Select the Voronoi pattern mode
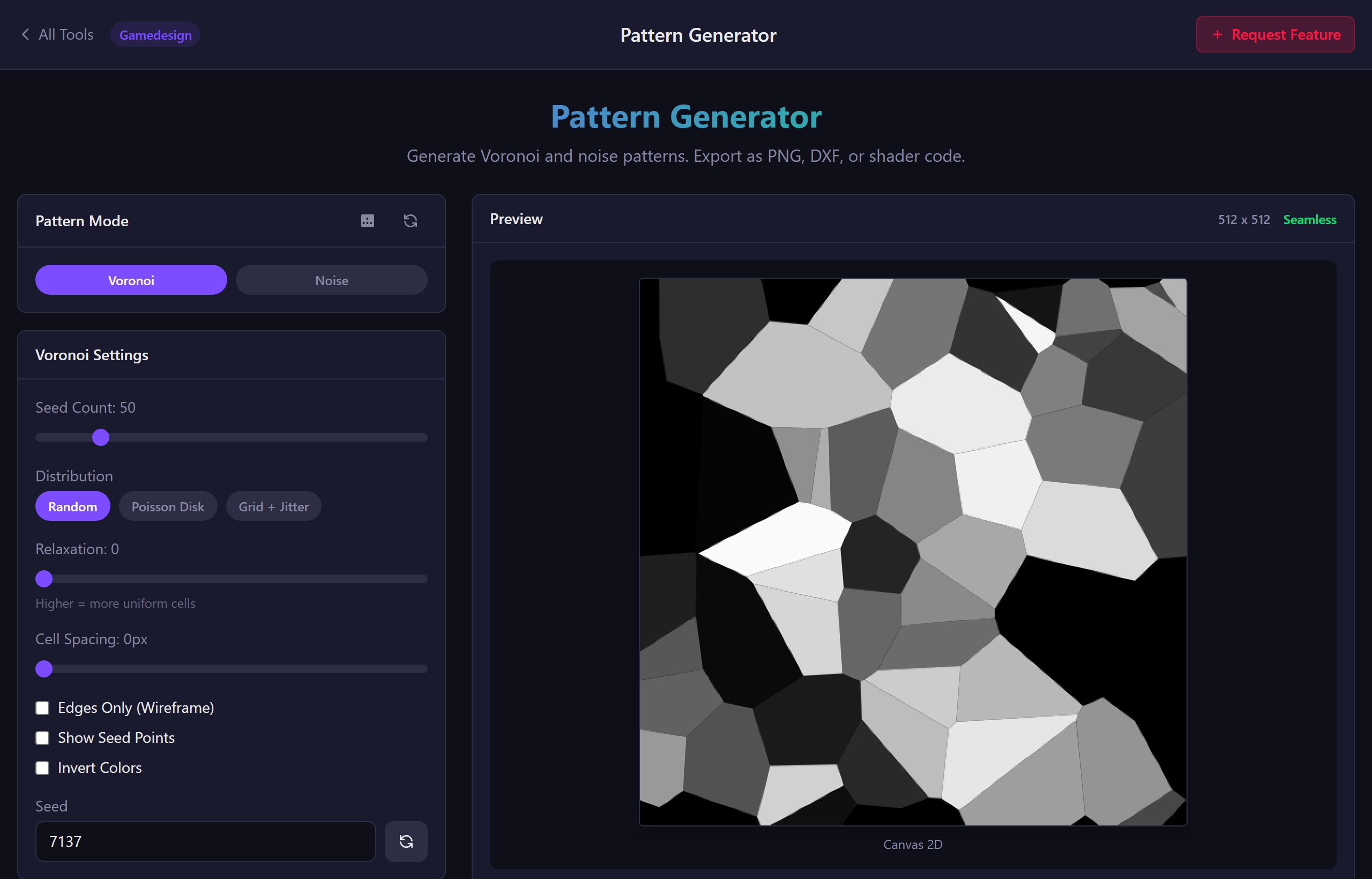1372x879 pixels. pos(131,280)
